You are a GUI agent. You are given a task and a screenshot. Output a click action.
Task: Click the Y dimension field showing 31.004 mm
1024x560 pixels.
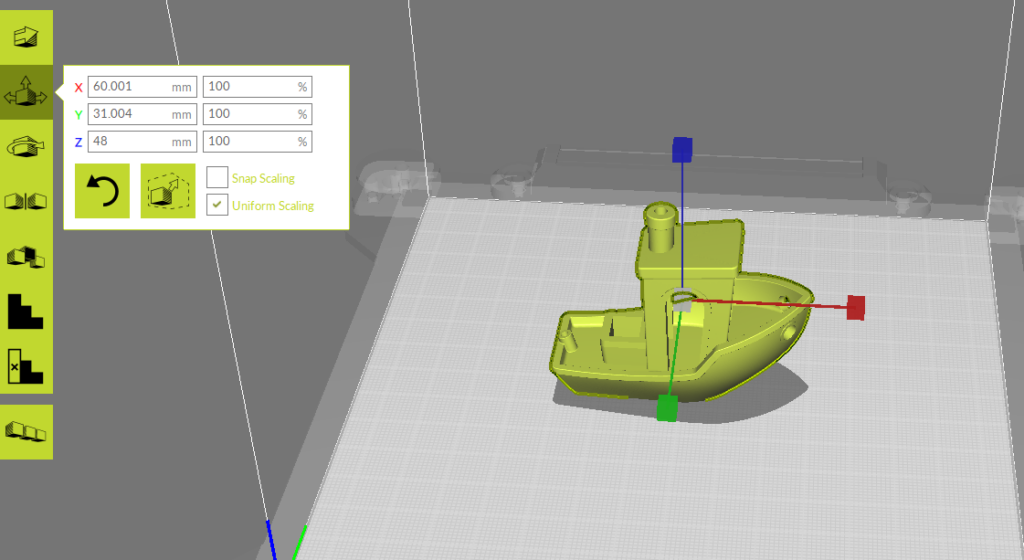click(142, 114)
